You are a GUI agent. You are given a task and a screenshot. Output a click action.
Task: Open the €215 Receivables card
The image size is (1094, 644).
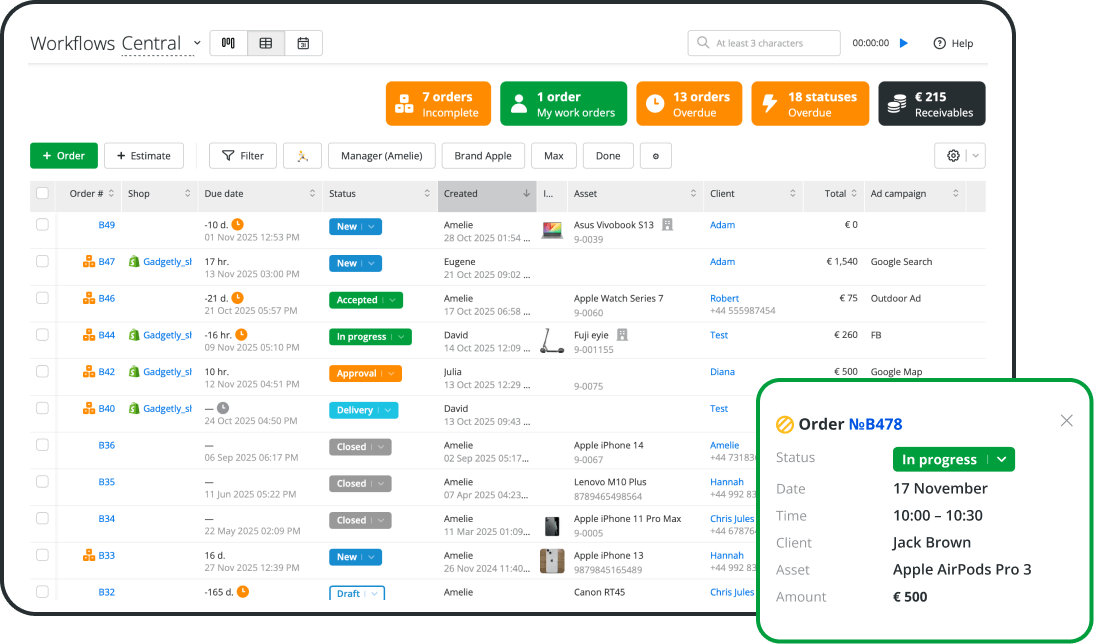pyautogui.click(x=931, y=103)
